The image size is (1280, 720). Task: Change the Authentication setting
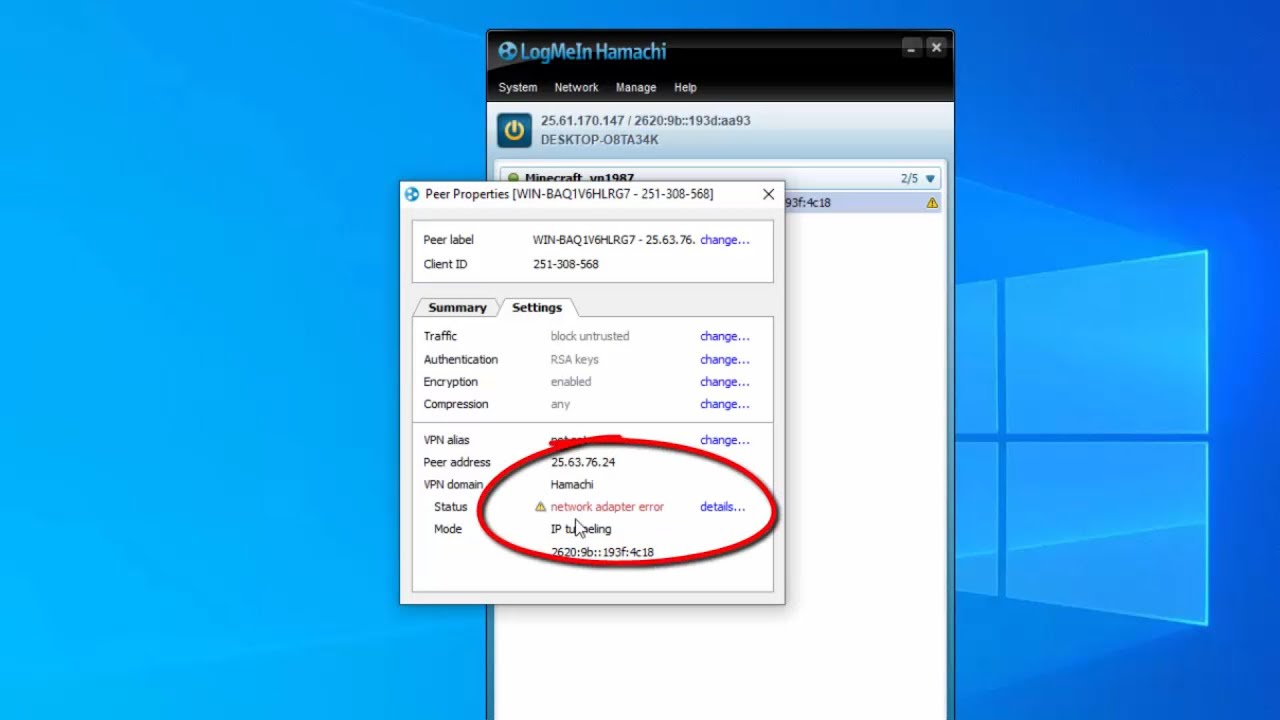click(724, 360)
